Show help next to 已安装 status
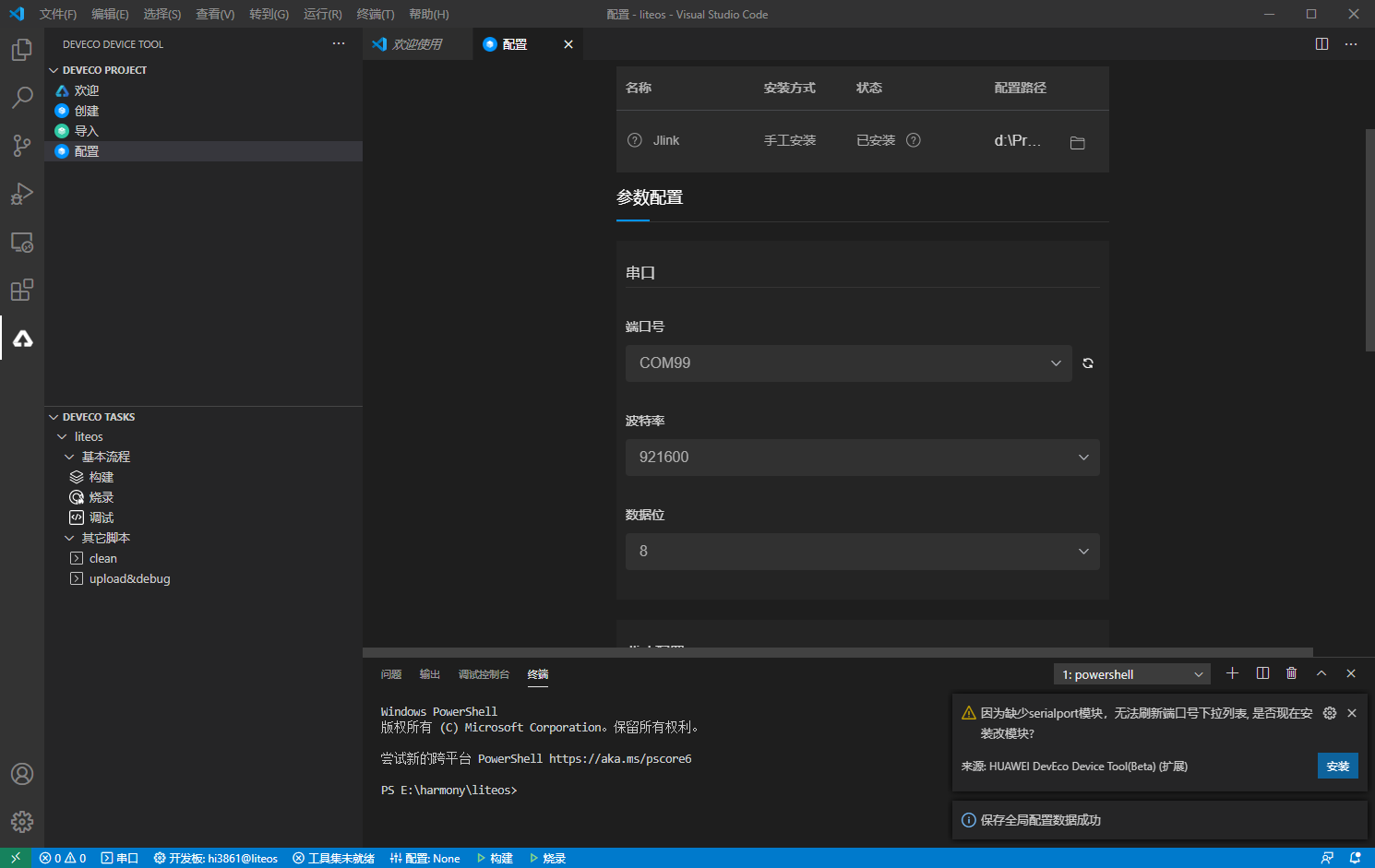The height and width of the screenshot is (868, 1375). 914,140
